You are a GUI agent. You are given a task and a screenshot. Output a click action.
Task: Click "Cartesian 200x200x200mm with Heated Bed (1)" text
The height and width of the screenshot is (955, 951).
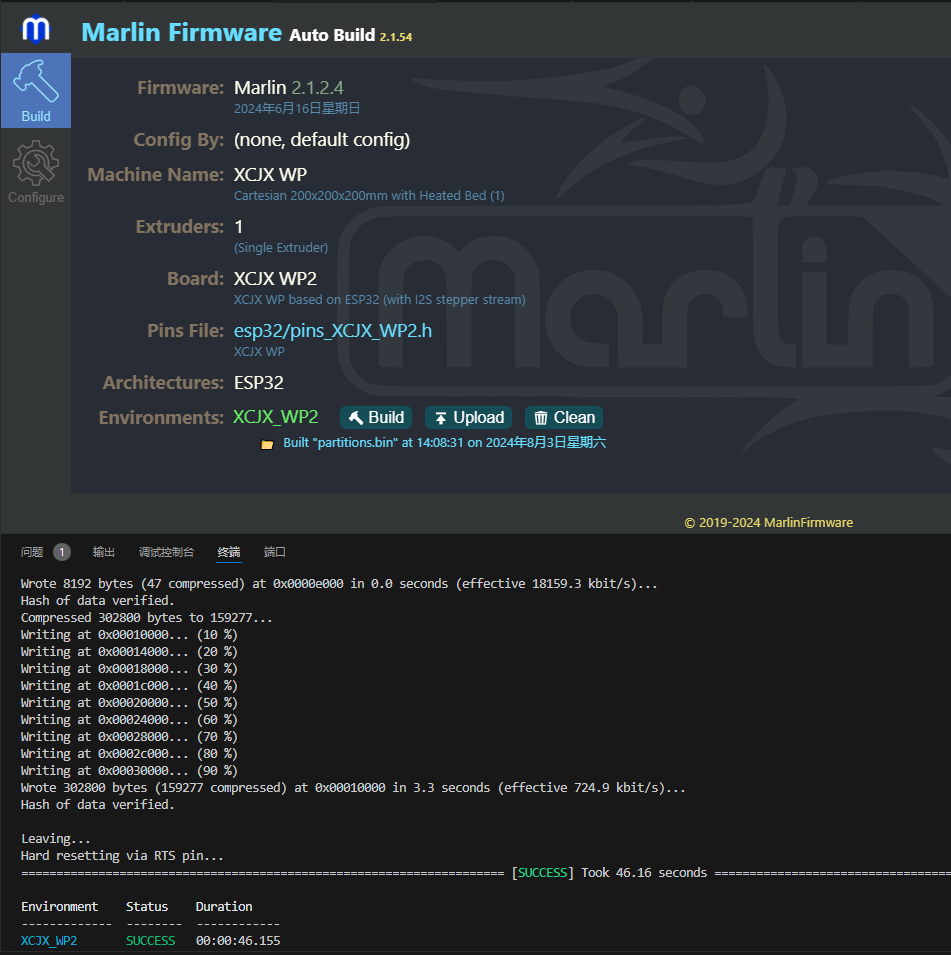click(369, 196)
